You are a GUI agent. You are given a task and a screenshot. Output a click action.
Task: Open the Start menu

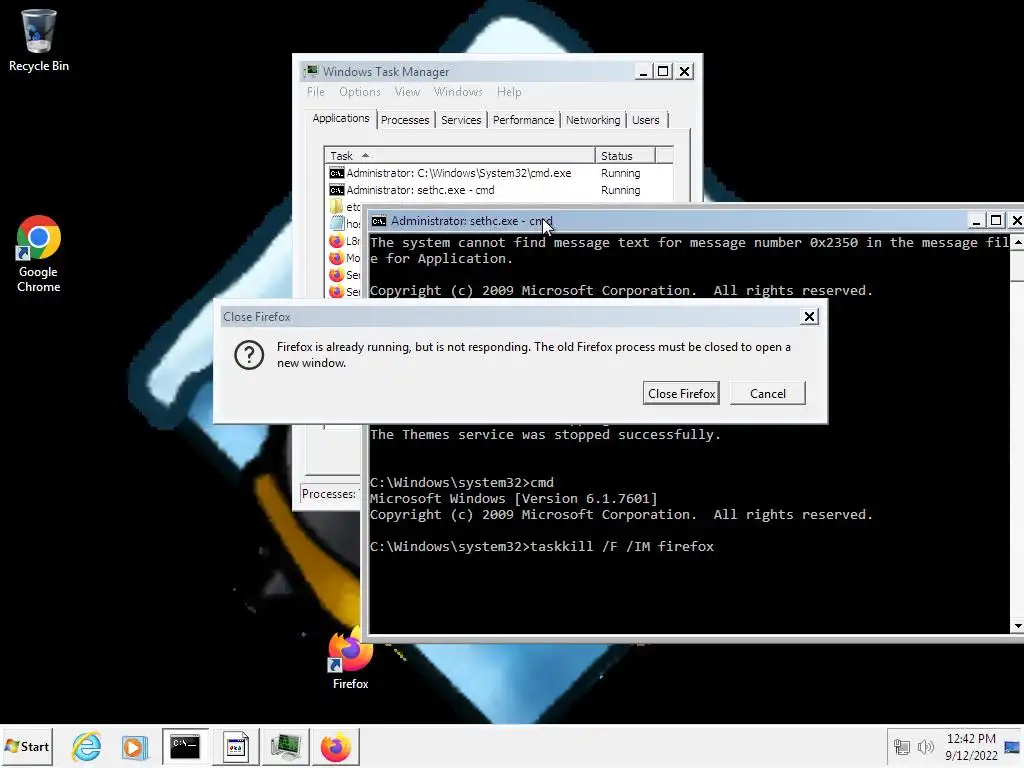pyautogui.click(x=27, y=746)
